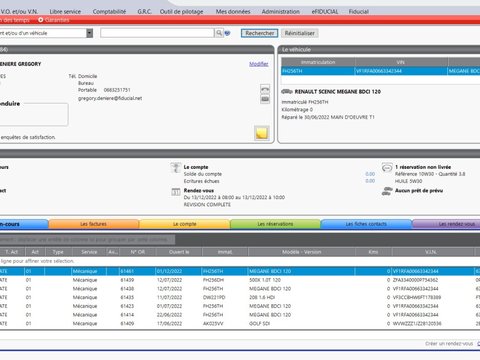
Task: Open the Comptabilité menu
Action: coord(109,12)
